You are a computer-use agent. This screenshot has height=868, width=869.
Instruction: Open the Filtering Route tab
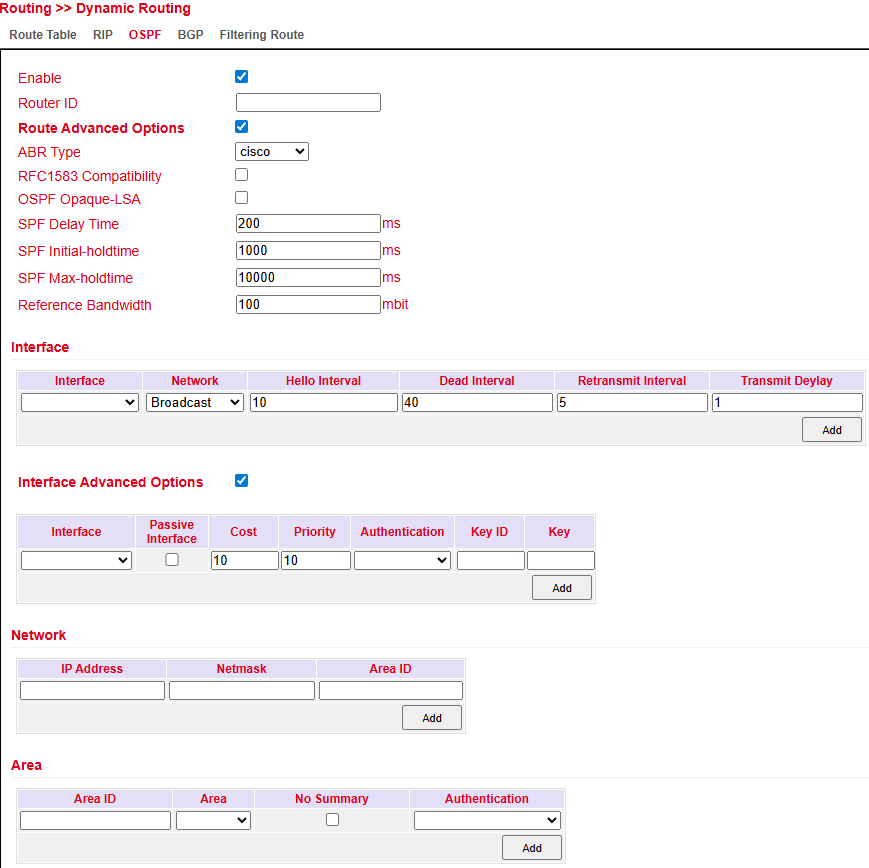tap(261, 34)
